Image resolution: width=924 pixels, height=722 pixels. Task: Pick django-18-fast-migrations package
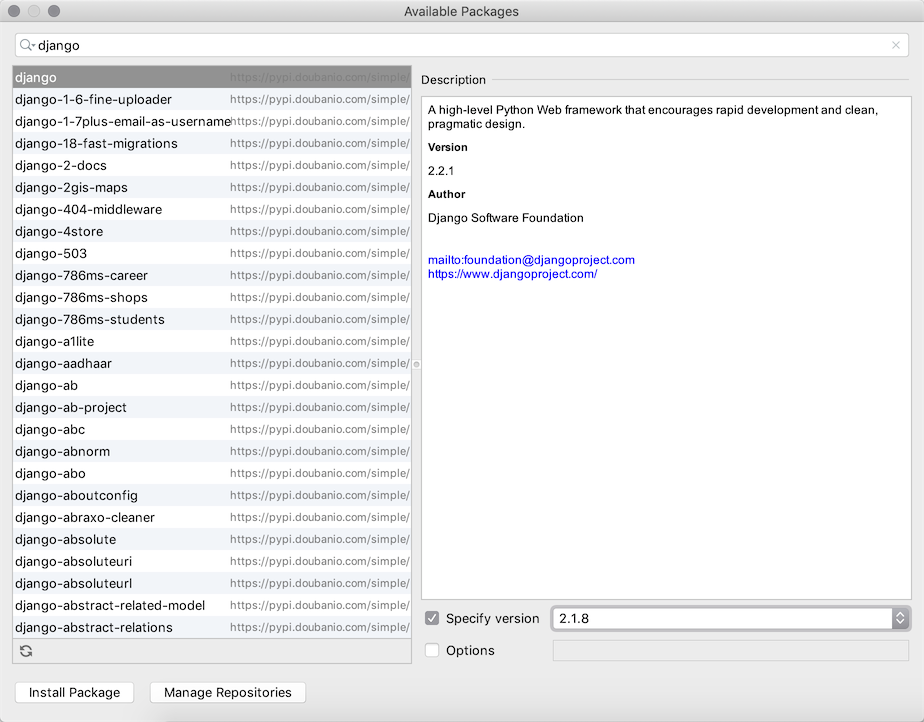pos(96,143)
